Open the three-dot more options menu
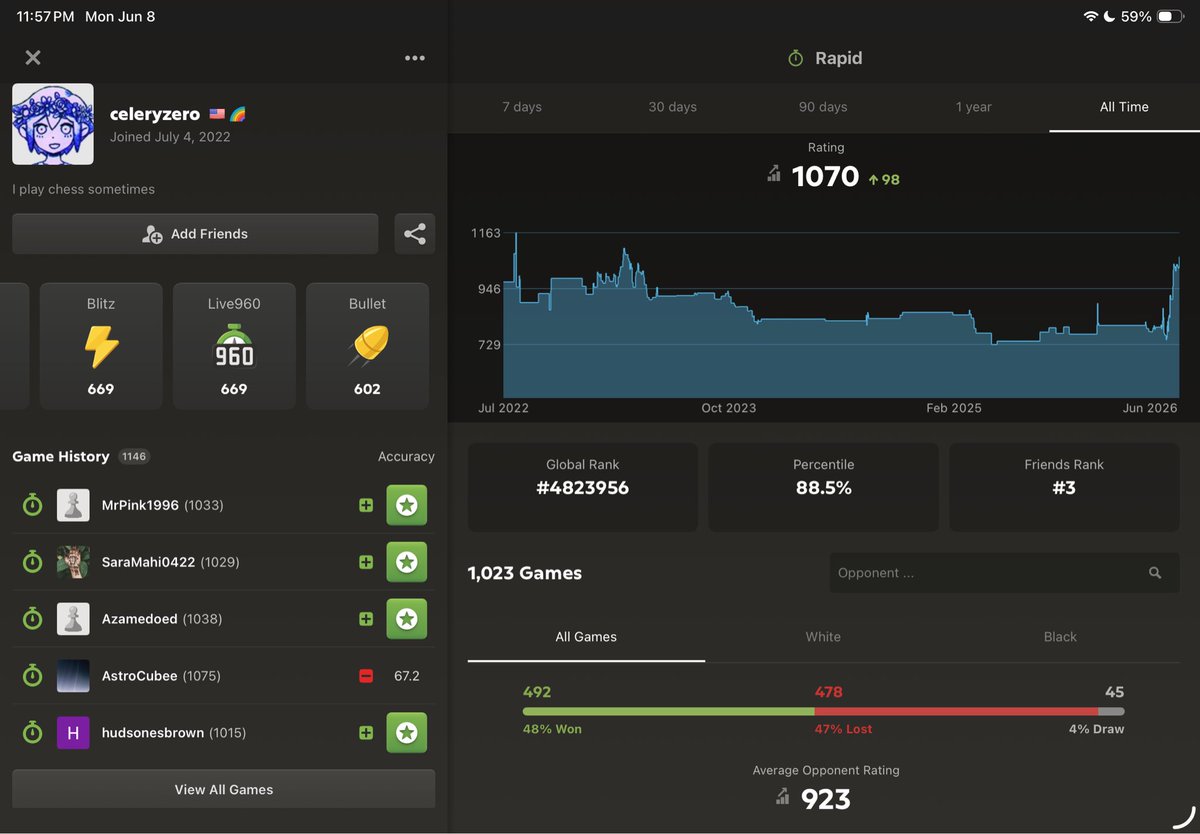The height and width of the screenshot is (834, 1200). coord(415,58)
